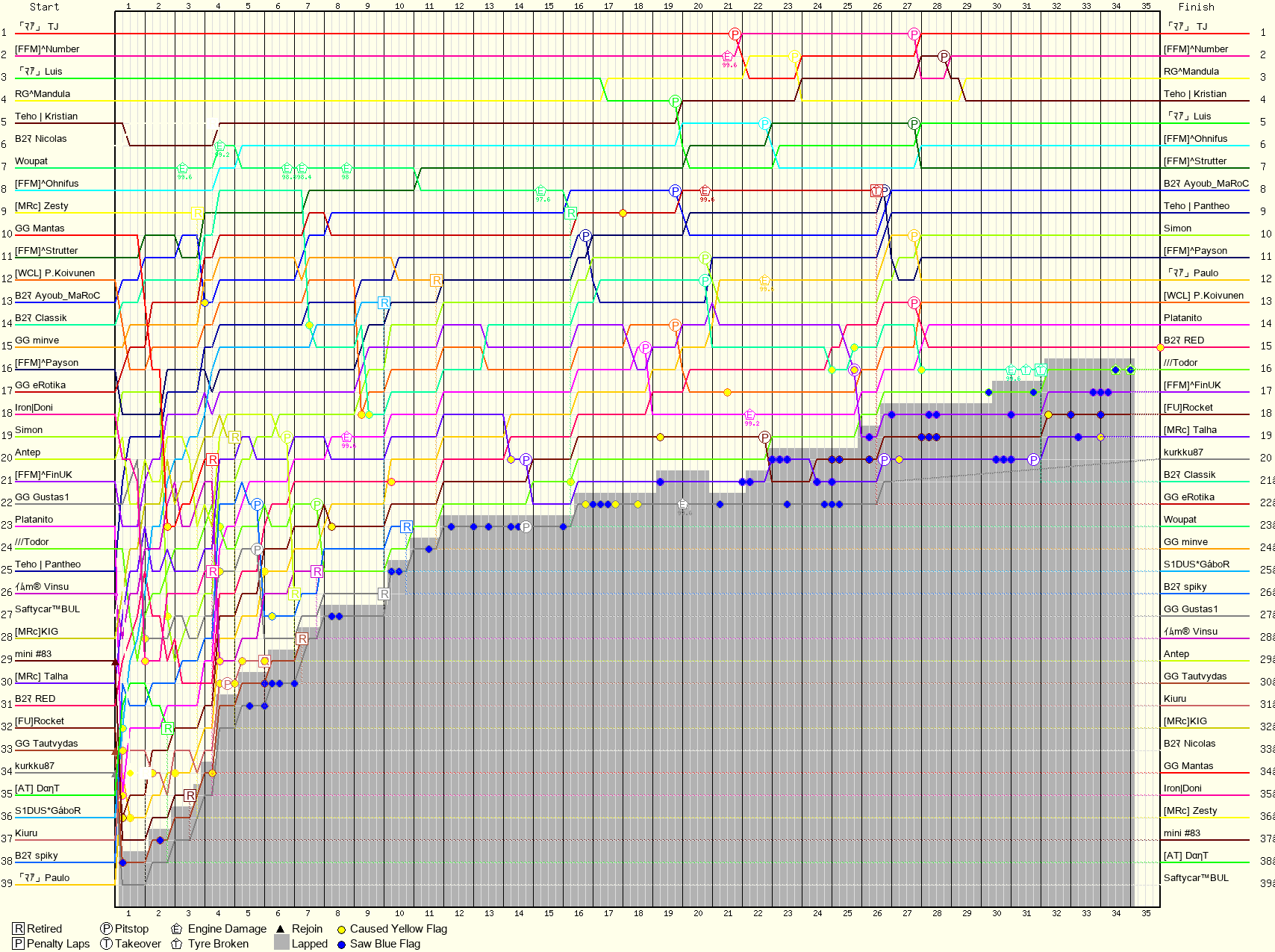Select 'Iron|Doni' in the Start column
This screenshot has height=952, width=1275.
(34, 408)
